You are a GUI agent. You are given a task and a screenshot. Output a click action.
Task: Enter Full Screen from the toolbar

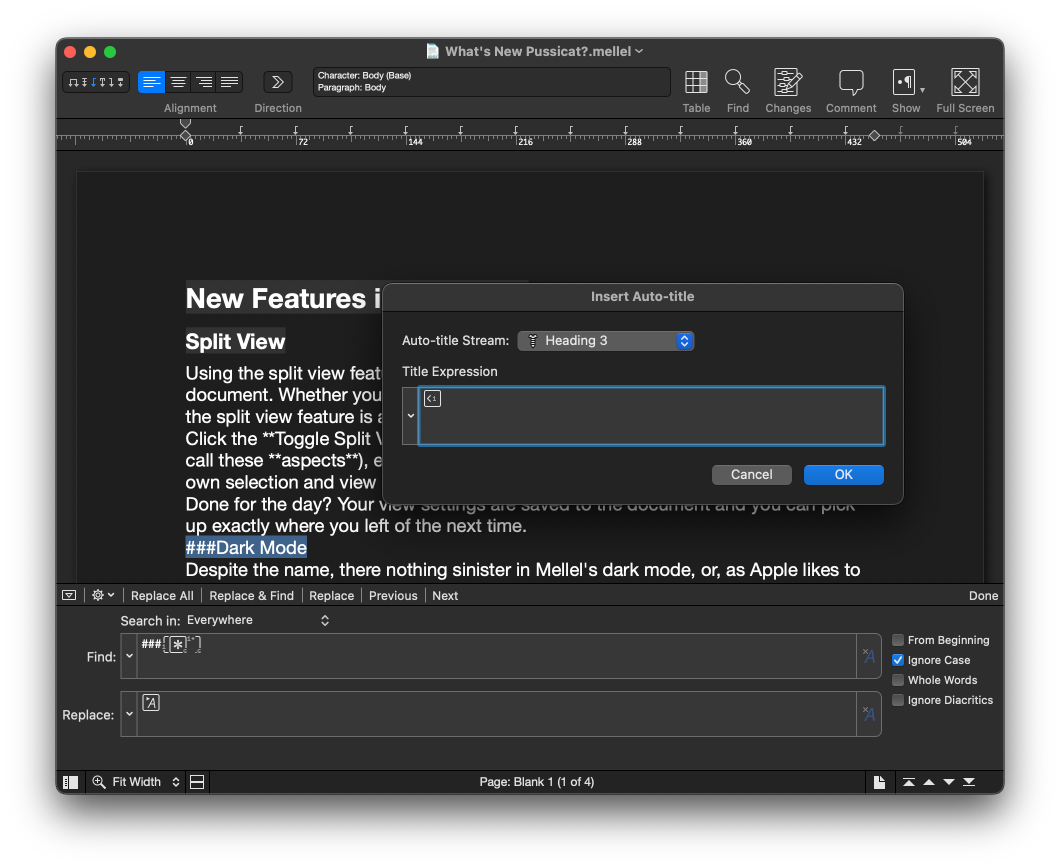[965, 82]
